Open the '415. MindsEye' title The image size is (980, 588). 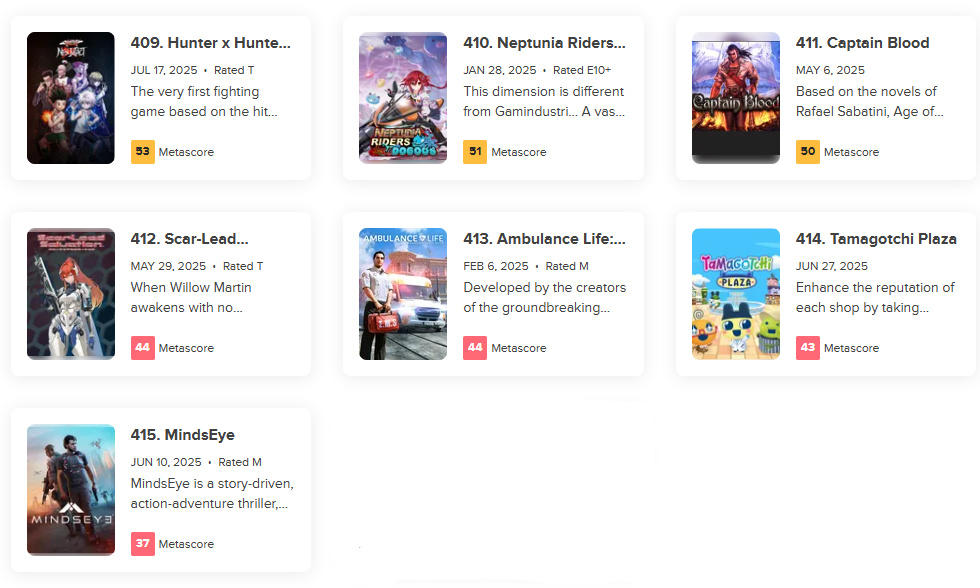182,436
